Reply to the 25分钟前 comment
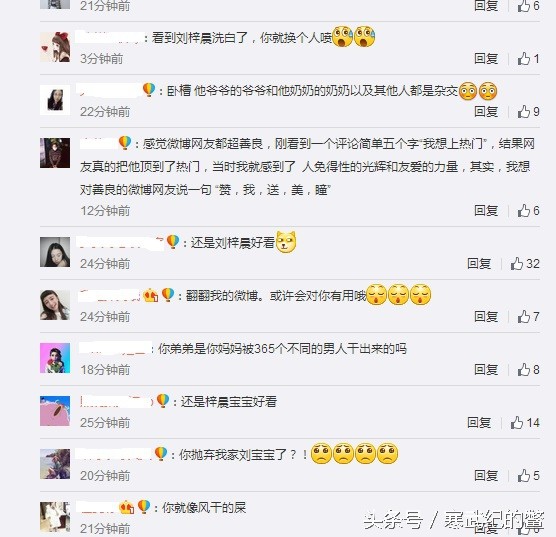556x537 pixels. point(479,422)
